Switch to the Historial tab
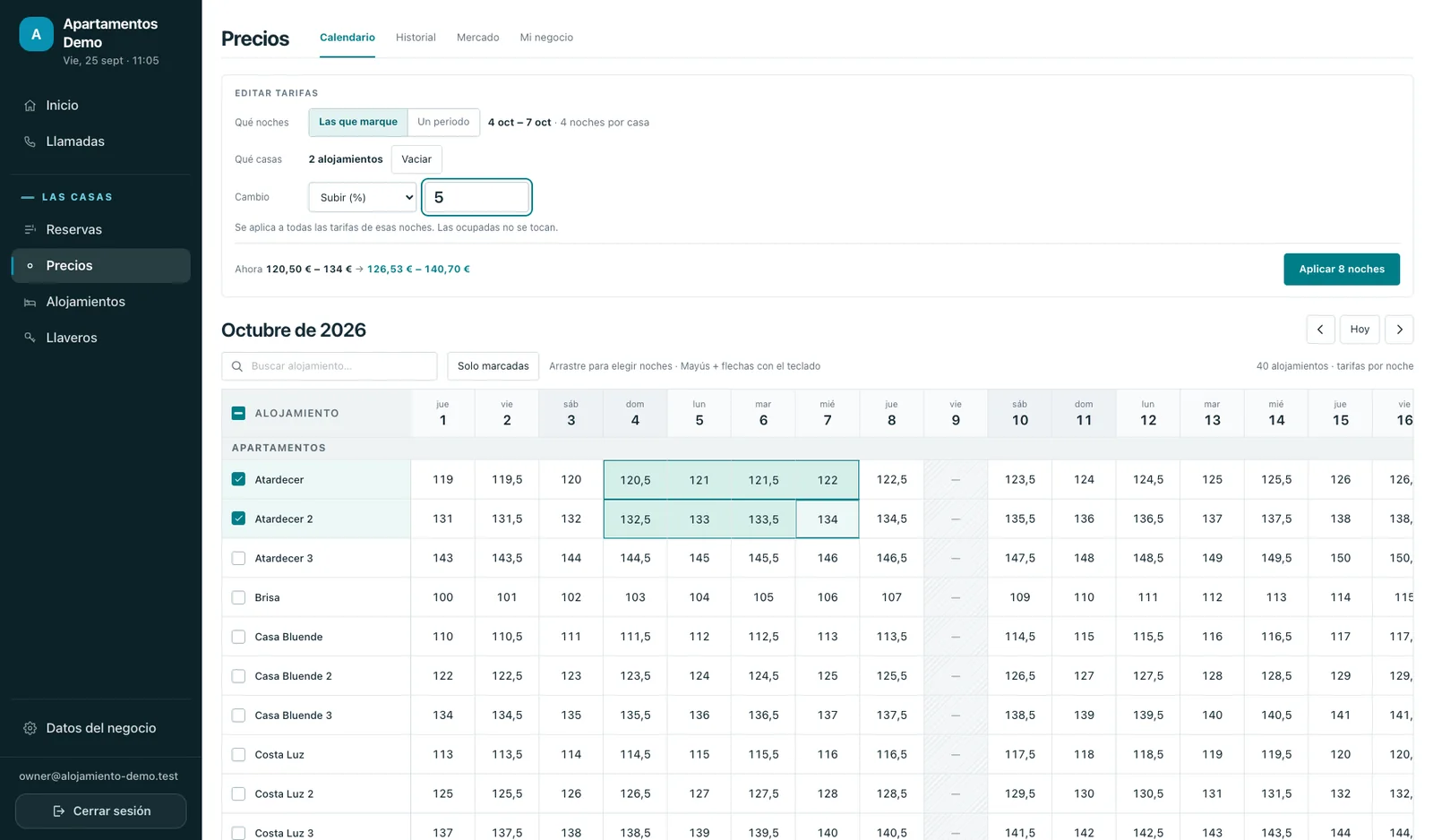Viewport: 1433px width, 840px height. (416, 38)
